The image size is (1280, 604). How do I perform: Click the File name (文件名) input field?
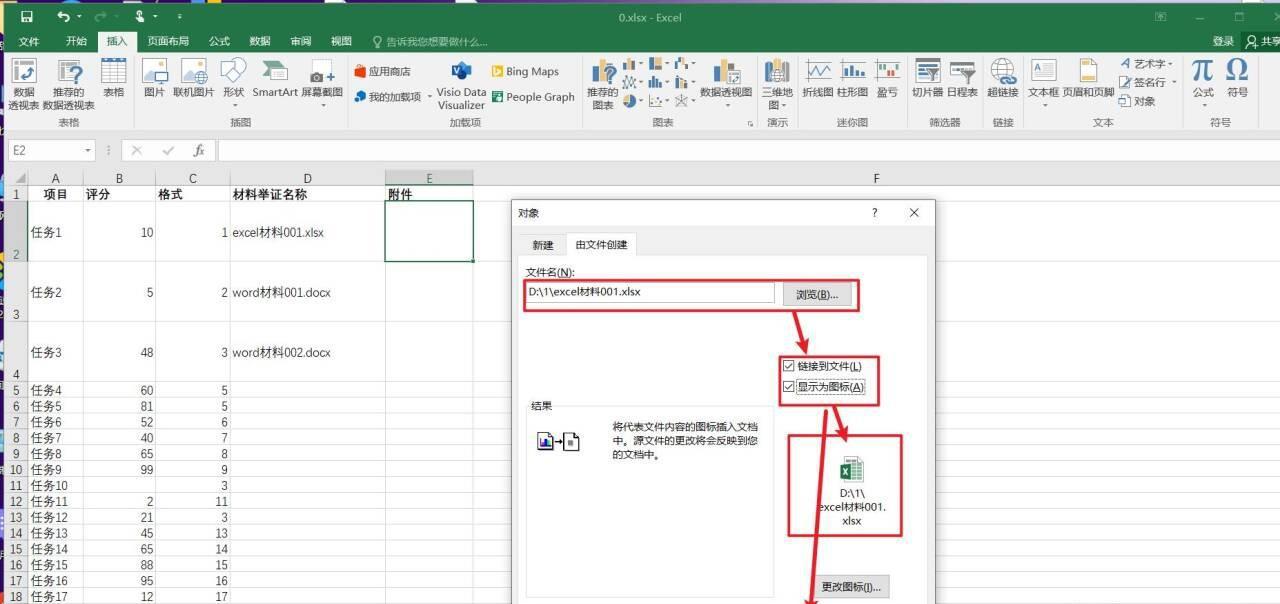(650, 292)
